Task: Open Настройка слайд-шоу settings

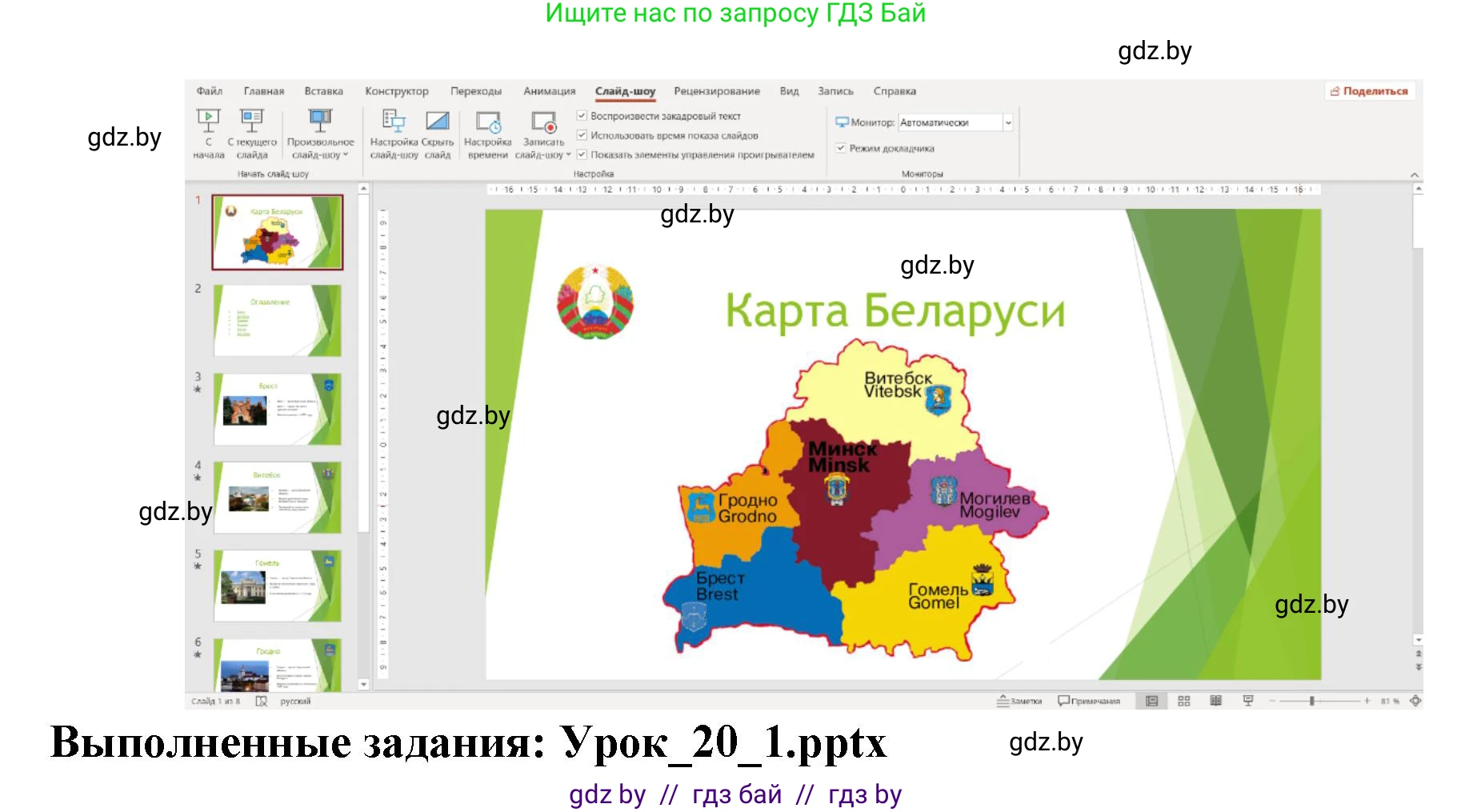Action: [x=395, y=134]
